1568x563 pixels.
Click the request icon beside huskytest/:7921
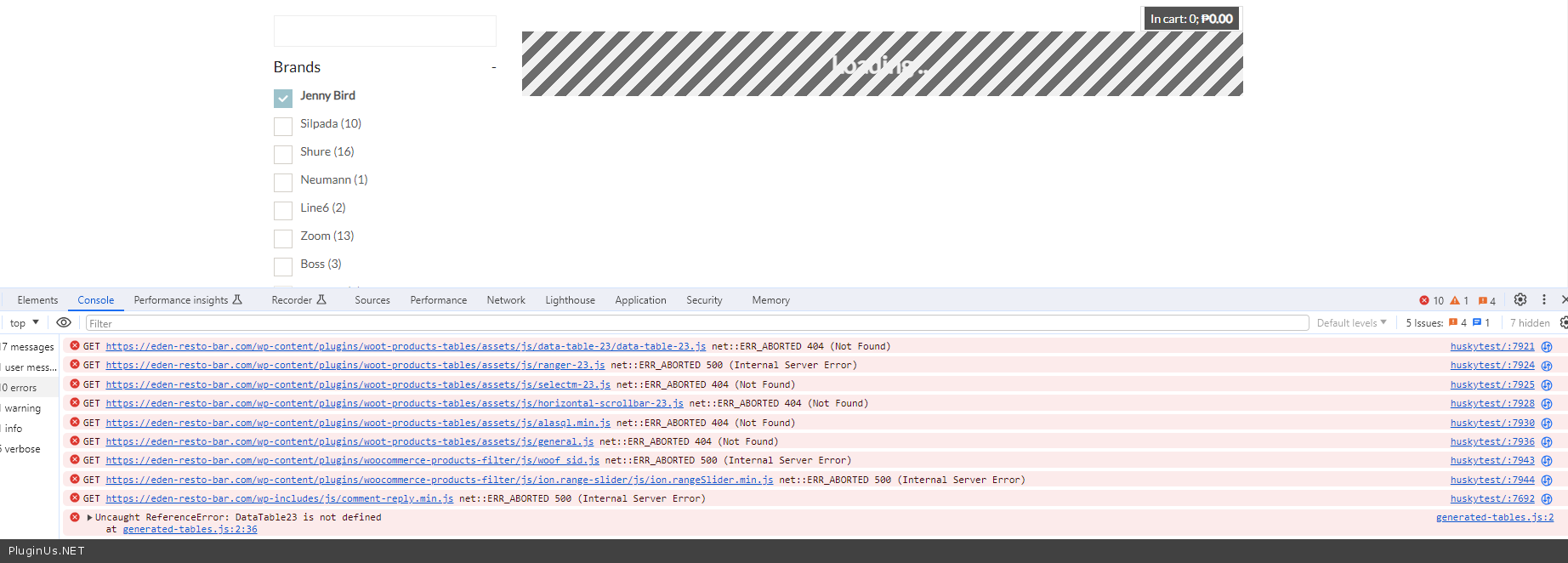tap(1547, 347)
